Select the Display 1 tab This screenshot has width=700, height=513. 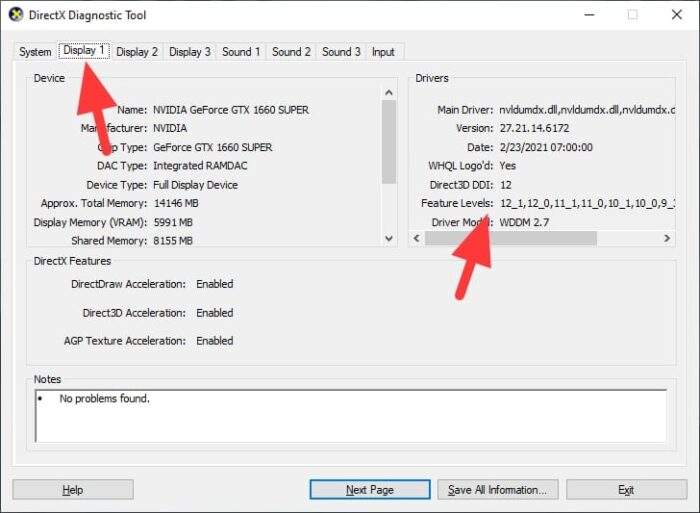84,50
